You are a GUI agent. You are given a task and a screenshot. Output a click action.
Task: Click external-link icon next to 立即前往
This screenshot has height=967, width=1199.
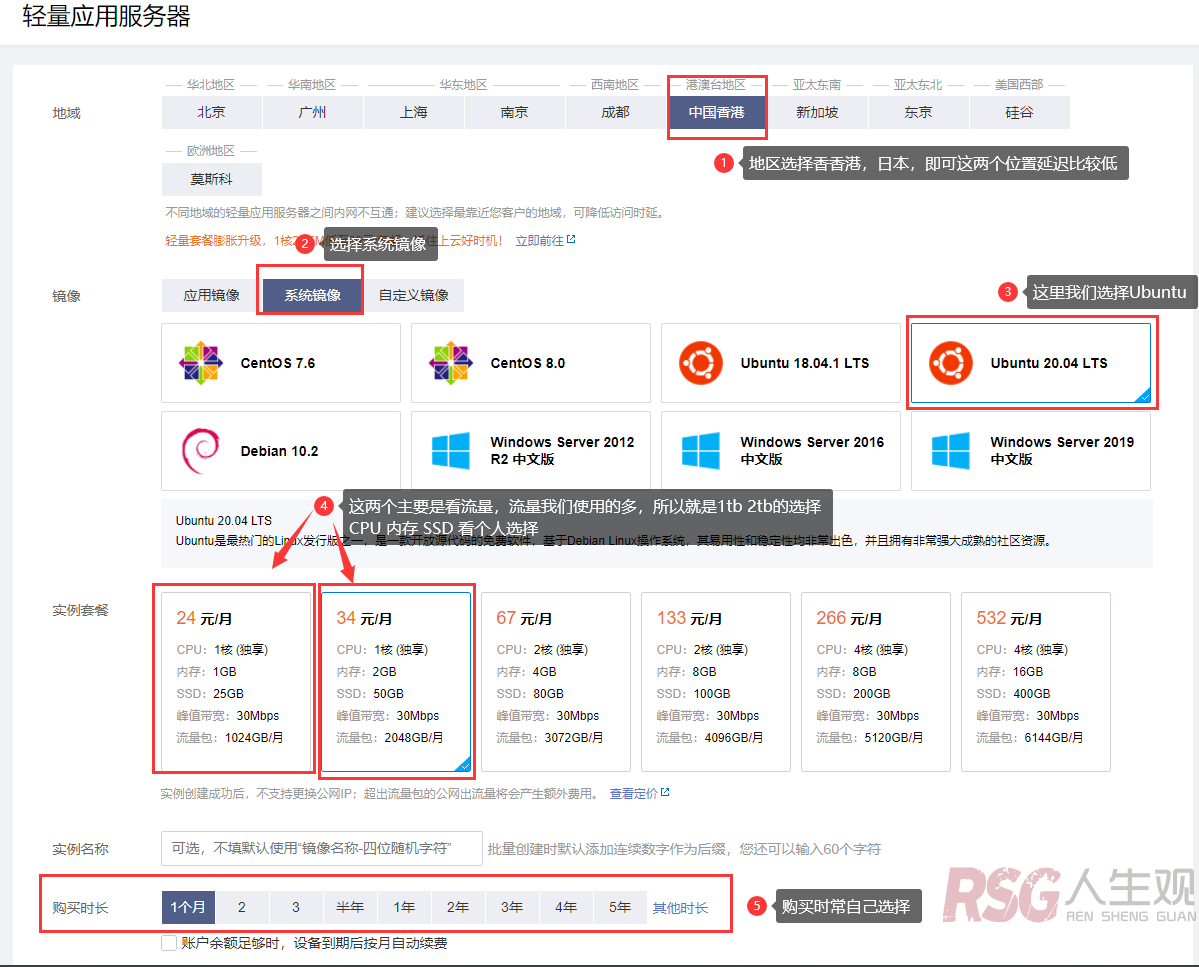[x=570, y=240]
